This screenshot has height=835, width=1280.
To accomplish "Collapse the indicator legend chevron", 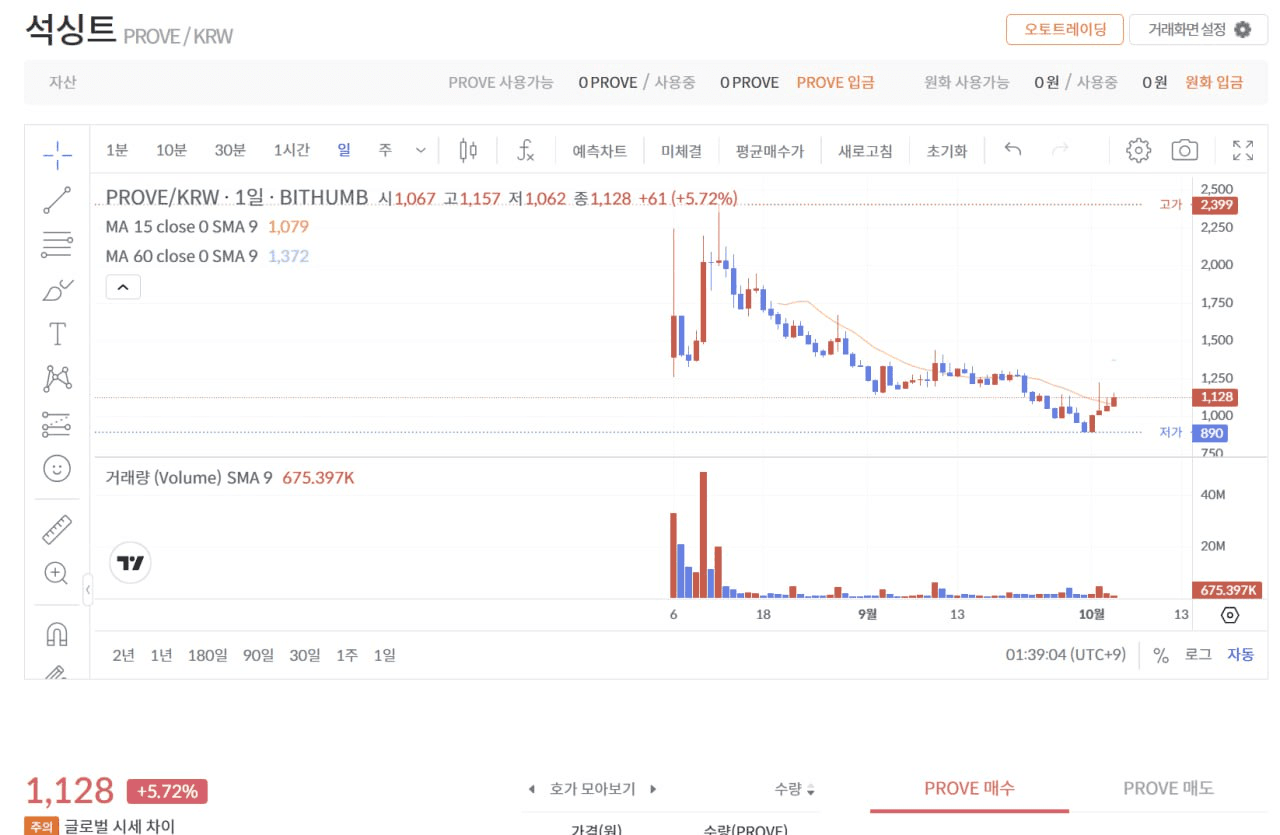I will (x=123, y=288).
